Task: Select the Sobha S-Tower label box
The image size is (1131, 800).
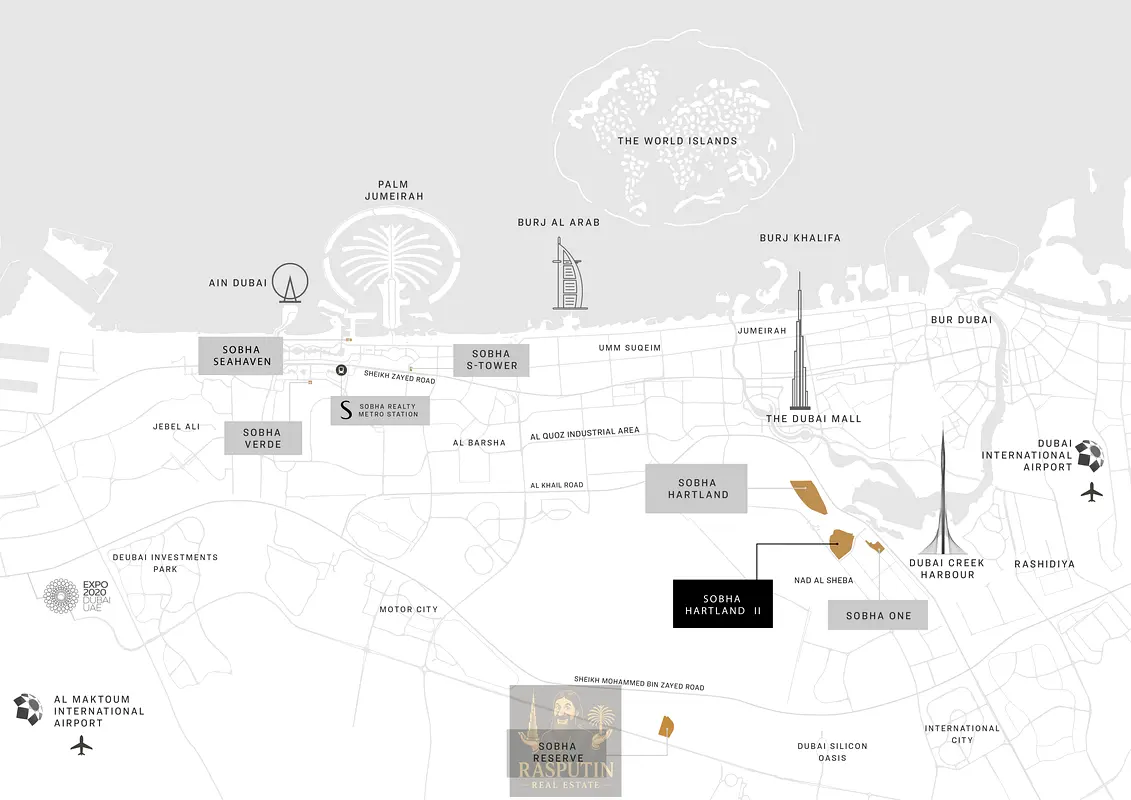Action: pos(491,360)
